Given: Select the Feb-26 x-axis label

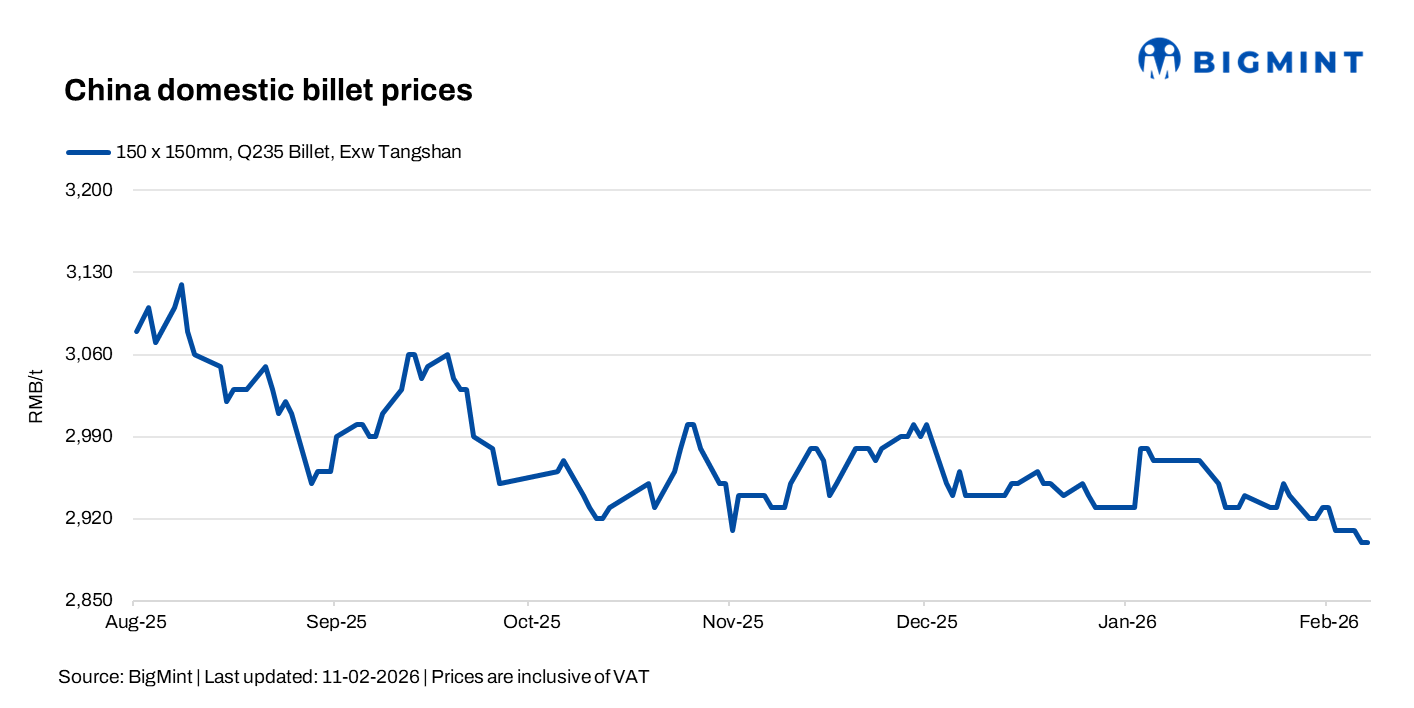Looking at the screenshot, I should (1327, 622).
